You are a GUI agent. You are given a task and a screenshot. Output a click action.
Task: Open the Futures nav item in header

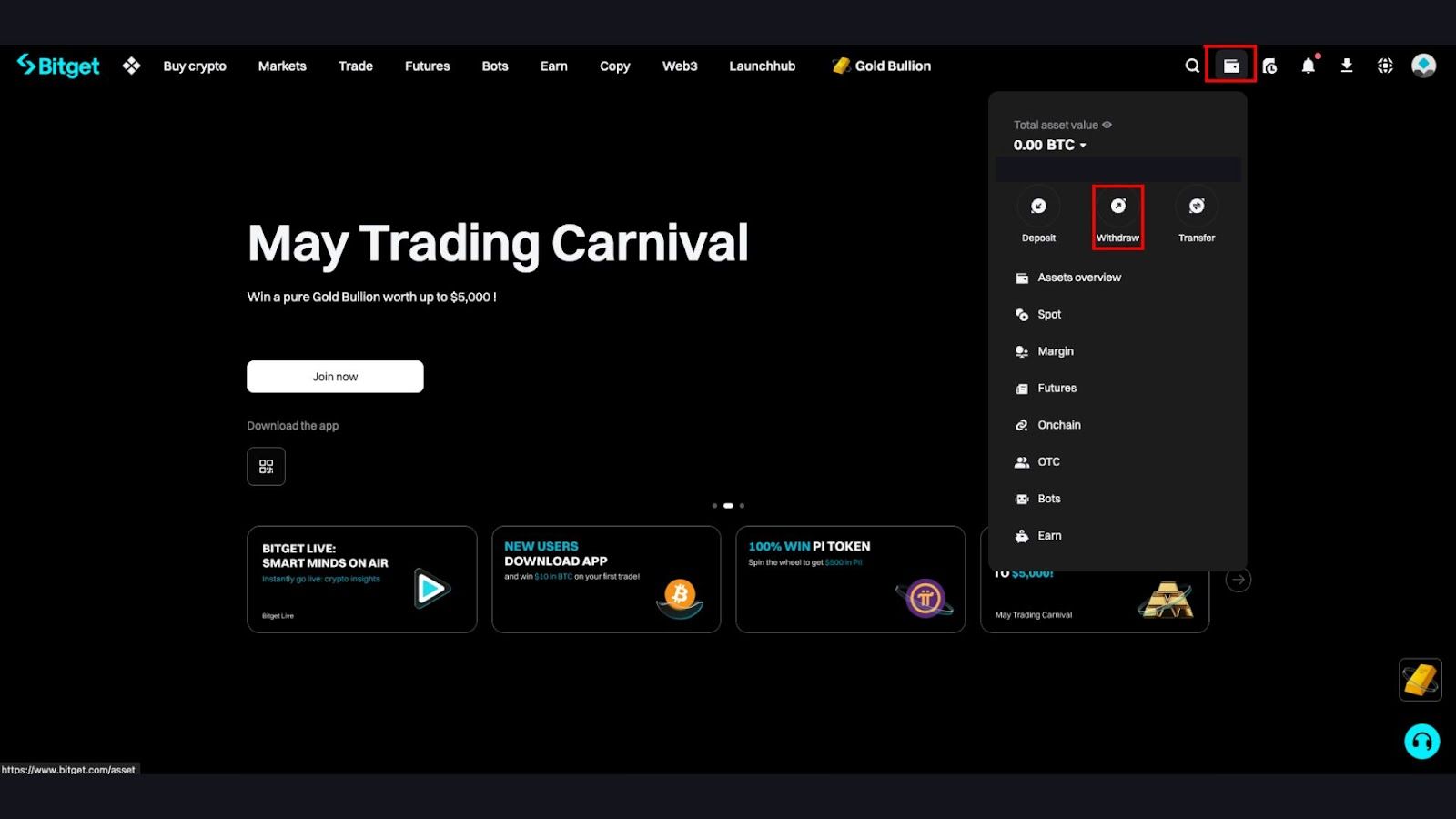(428, 66)
